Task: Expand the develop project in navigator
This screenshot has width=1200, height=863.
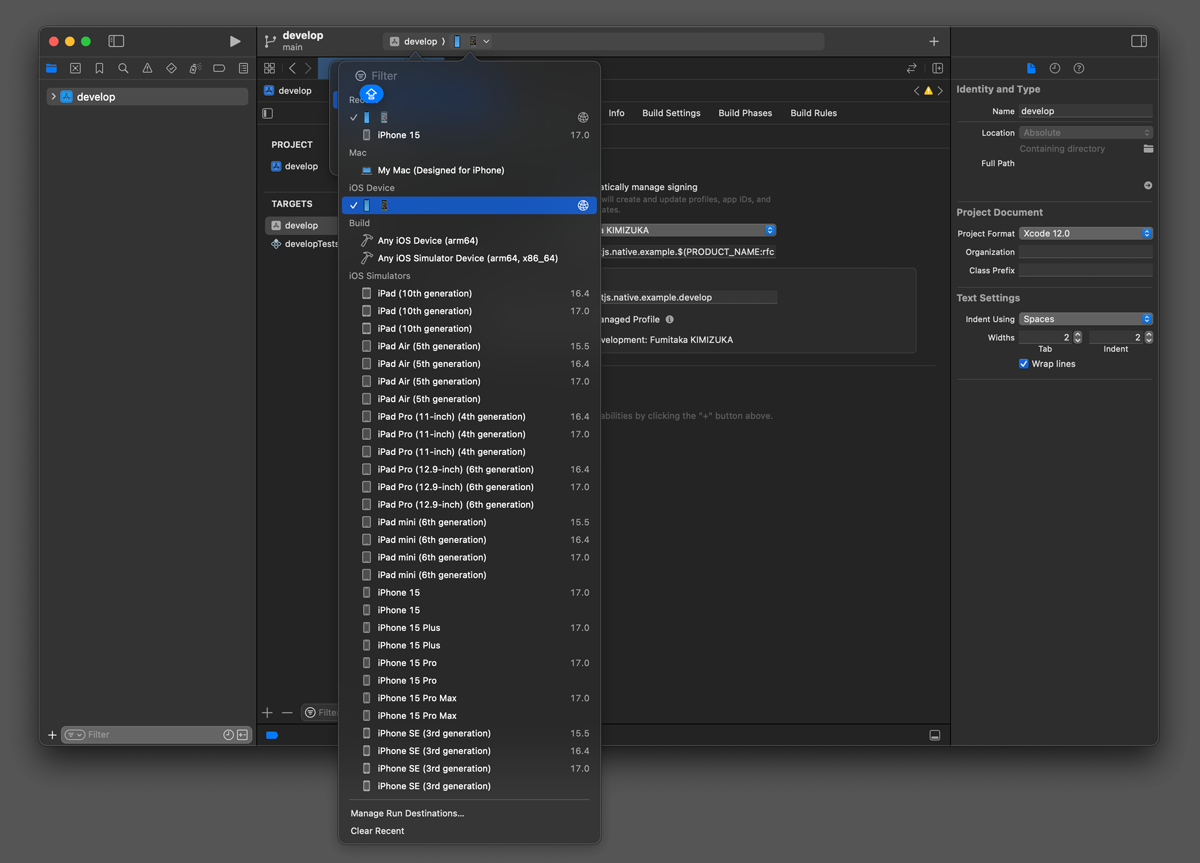Action: [53, 97]
